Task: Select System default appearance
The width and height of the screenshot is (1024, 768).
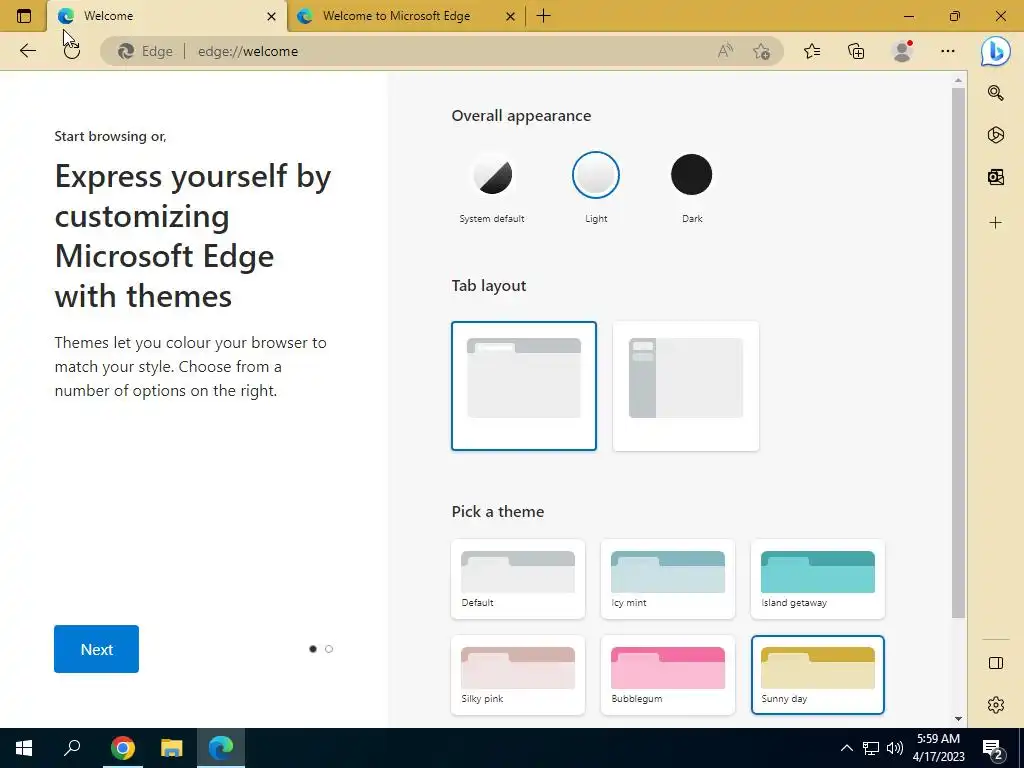Action: coord(492,175)
